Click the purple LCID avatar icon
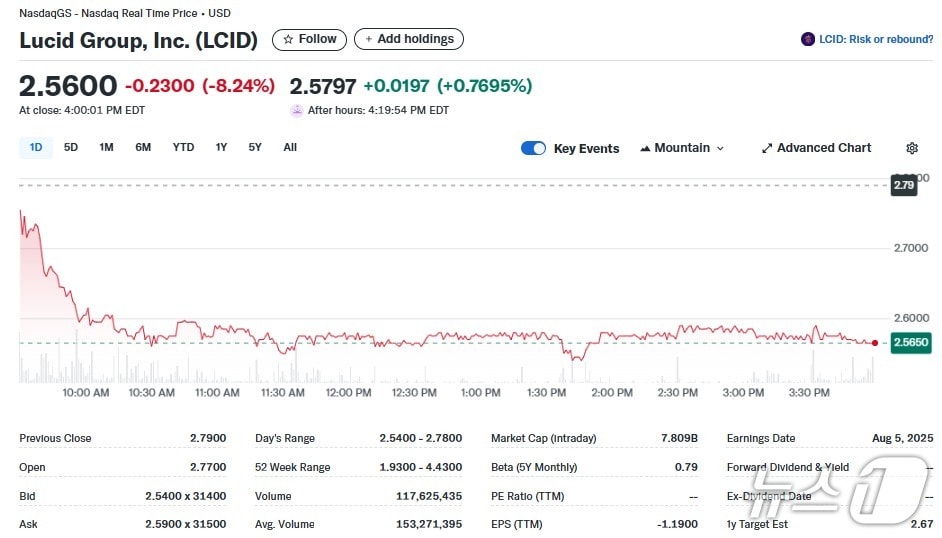 tap(808, 39)
